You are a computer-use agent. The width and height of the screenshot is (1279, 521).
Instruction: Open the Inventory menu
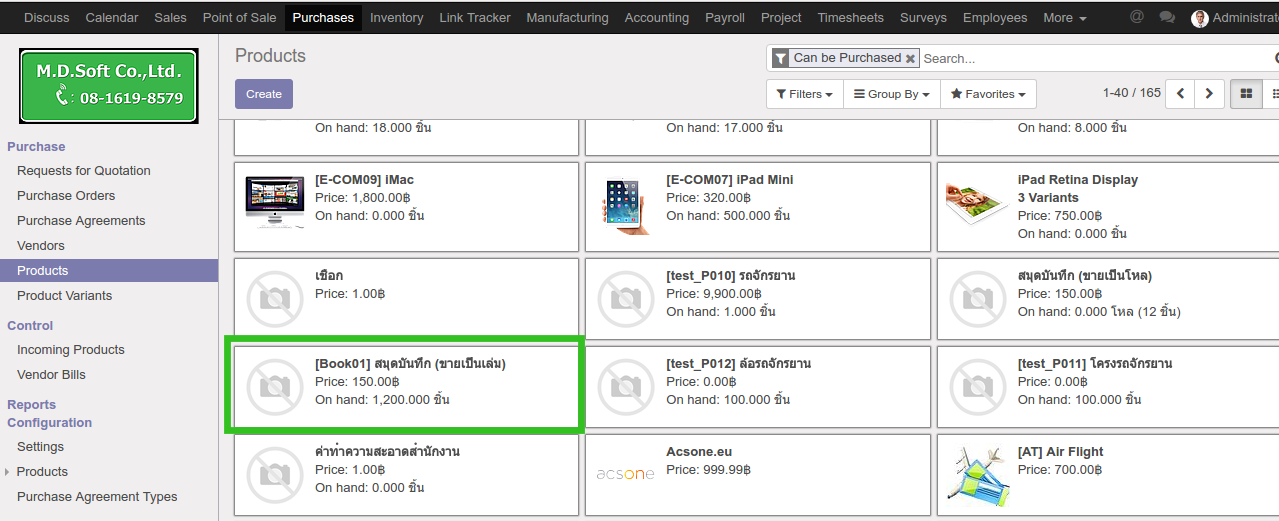click(x=396, y=18)
